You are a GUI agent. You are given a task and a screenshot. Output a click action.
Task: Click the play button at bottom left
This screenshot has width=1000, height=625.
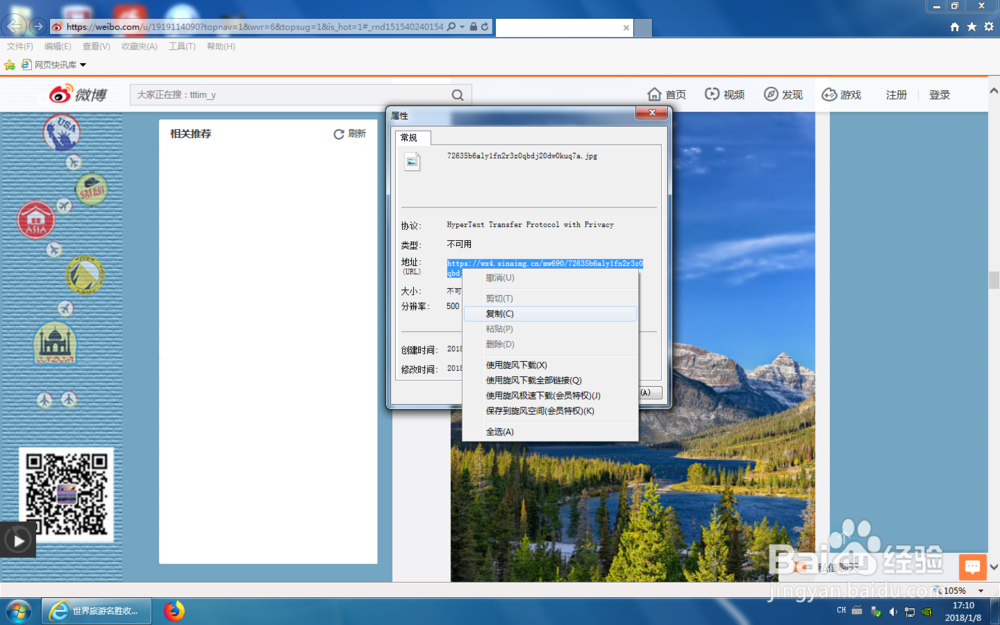tap(18, 541)
